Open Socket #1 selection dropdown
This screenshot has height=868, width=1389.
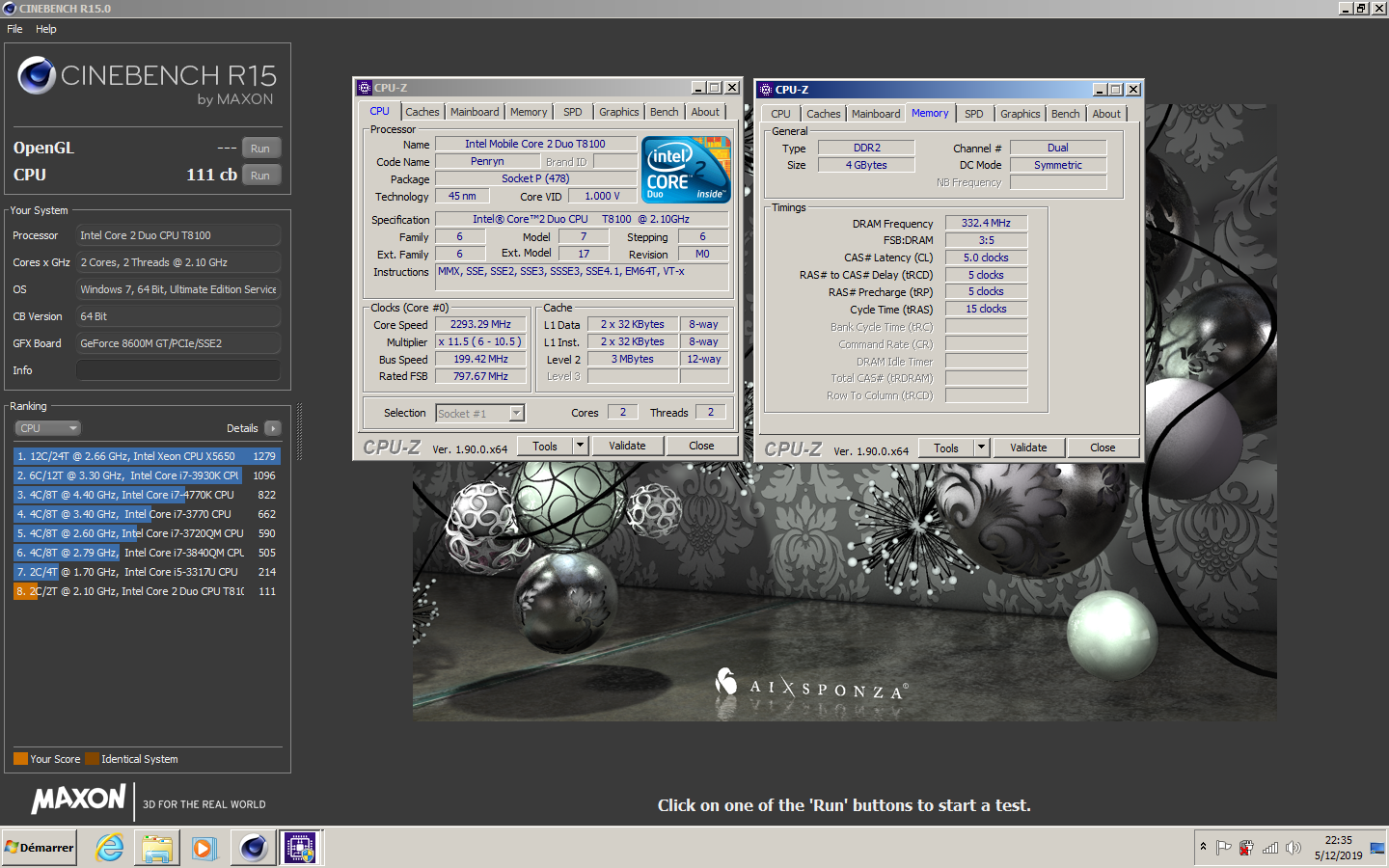coord(479,414)
